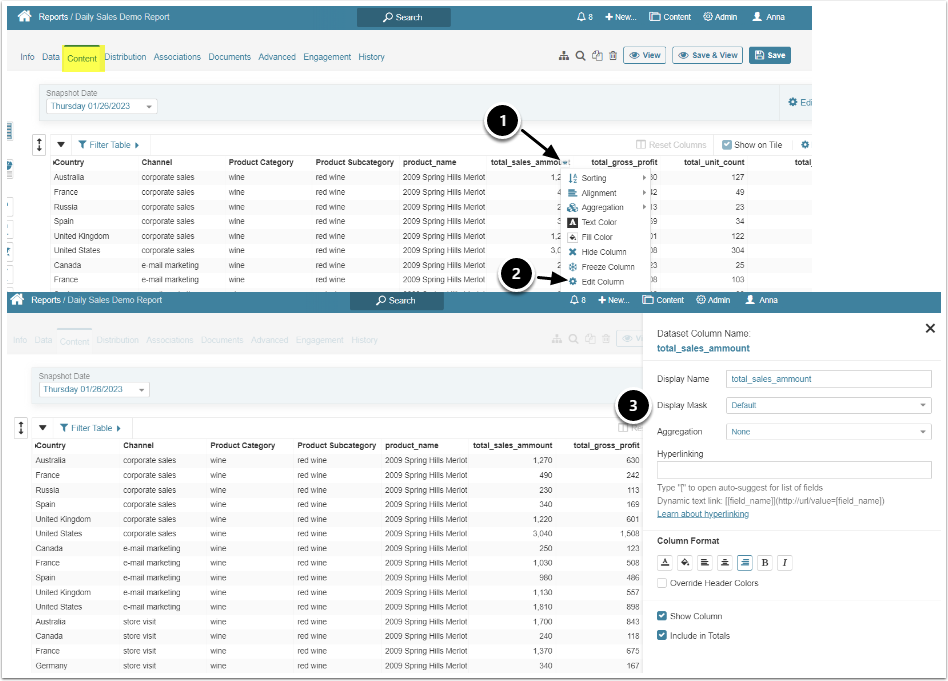
Task: Click the trash delete icon in the top toolbar
Action: click(x=612, y=56)
